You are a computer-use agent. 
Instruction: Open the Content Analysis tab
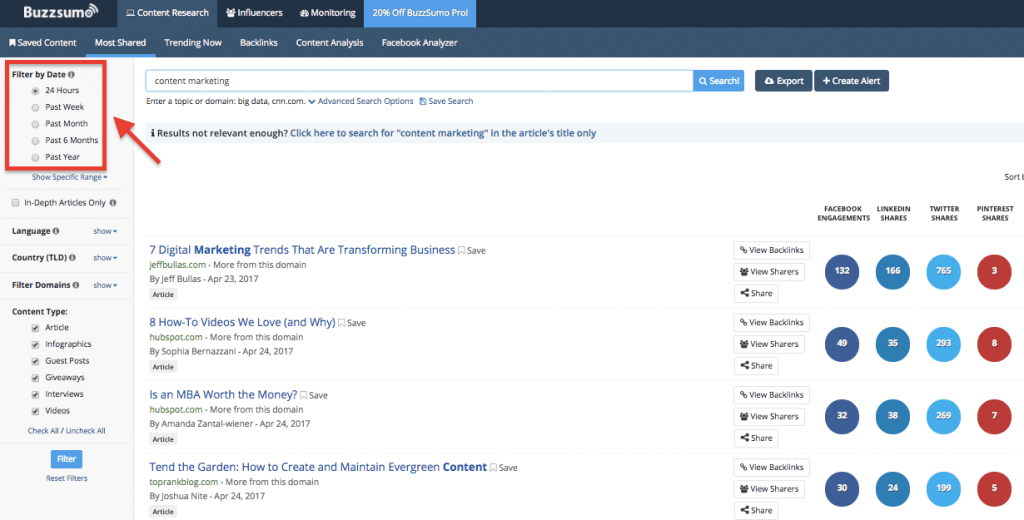pyautogui.click(x=329, y=42)
